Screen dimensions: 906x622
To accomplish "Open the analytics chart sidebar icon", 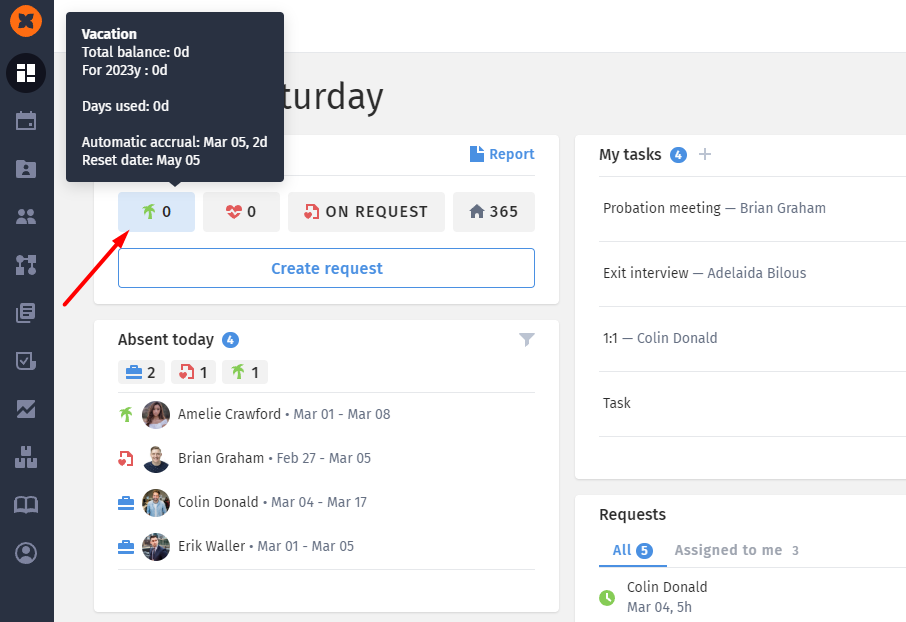I will 26,409.
